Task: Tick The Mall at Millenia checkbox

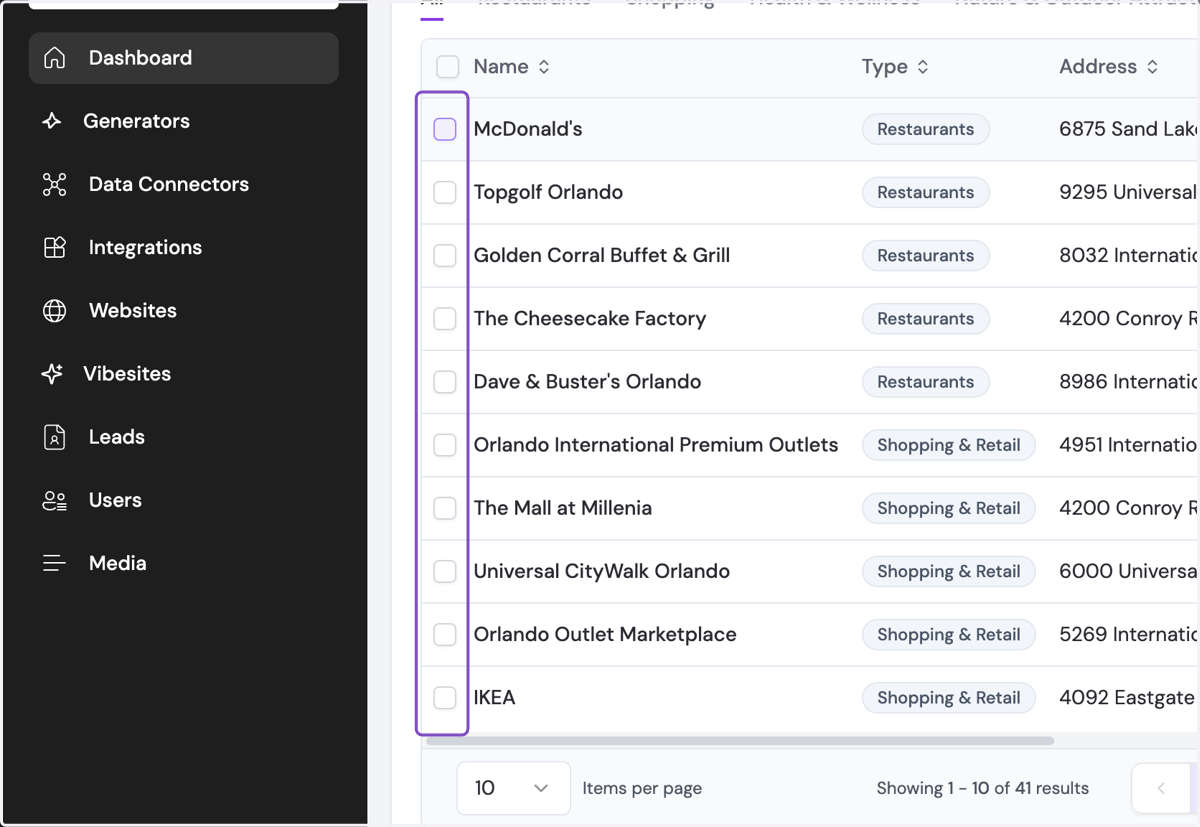Action: point(445,508)
